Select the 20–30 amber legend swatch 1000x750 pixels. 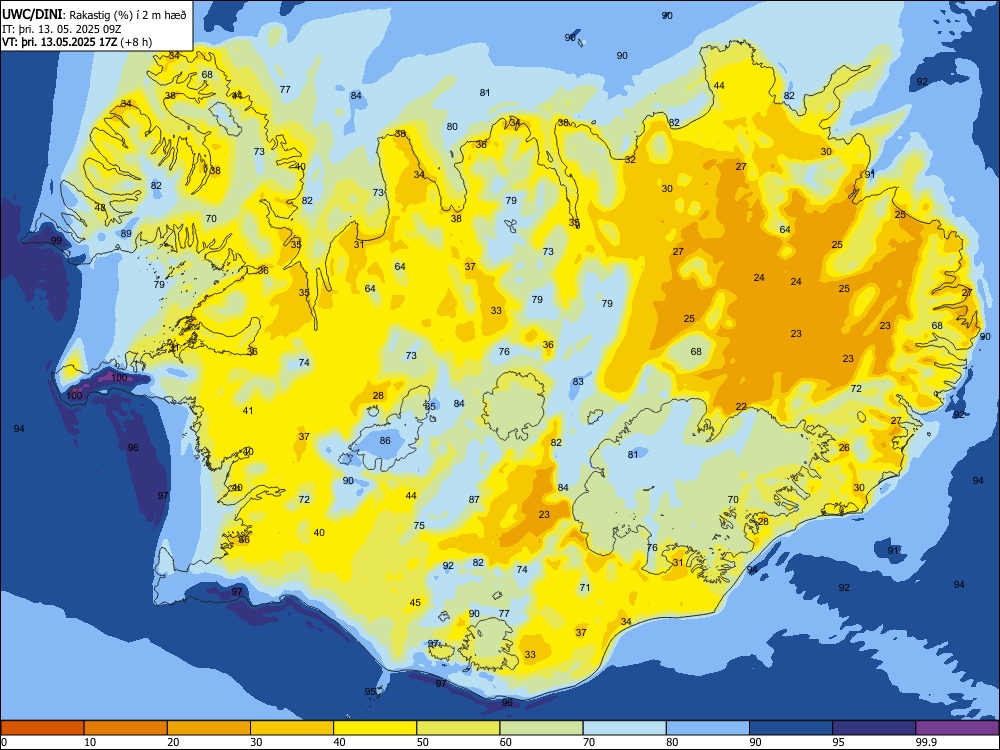pyautogui.click(x=209, y=728)
